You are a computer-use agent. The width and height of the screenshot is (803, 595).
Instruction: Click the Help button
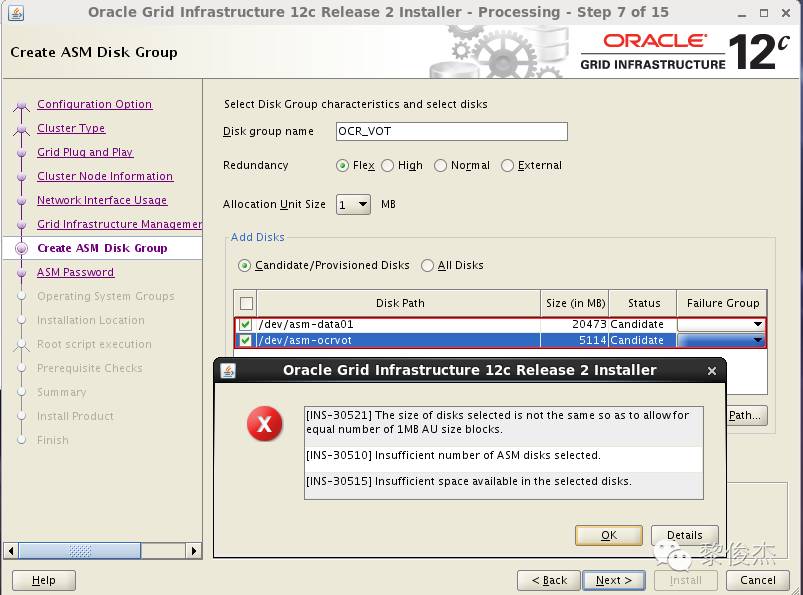[x=44, y=581]
